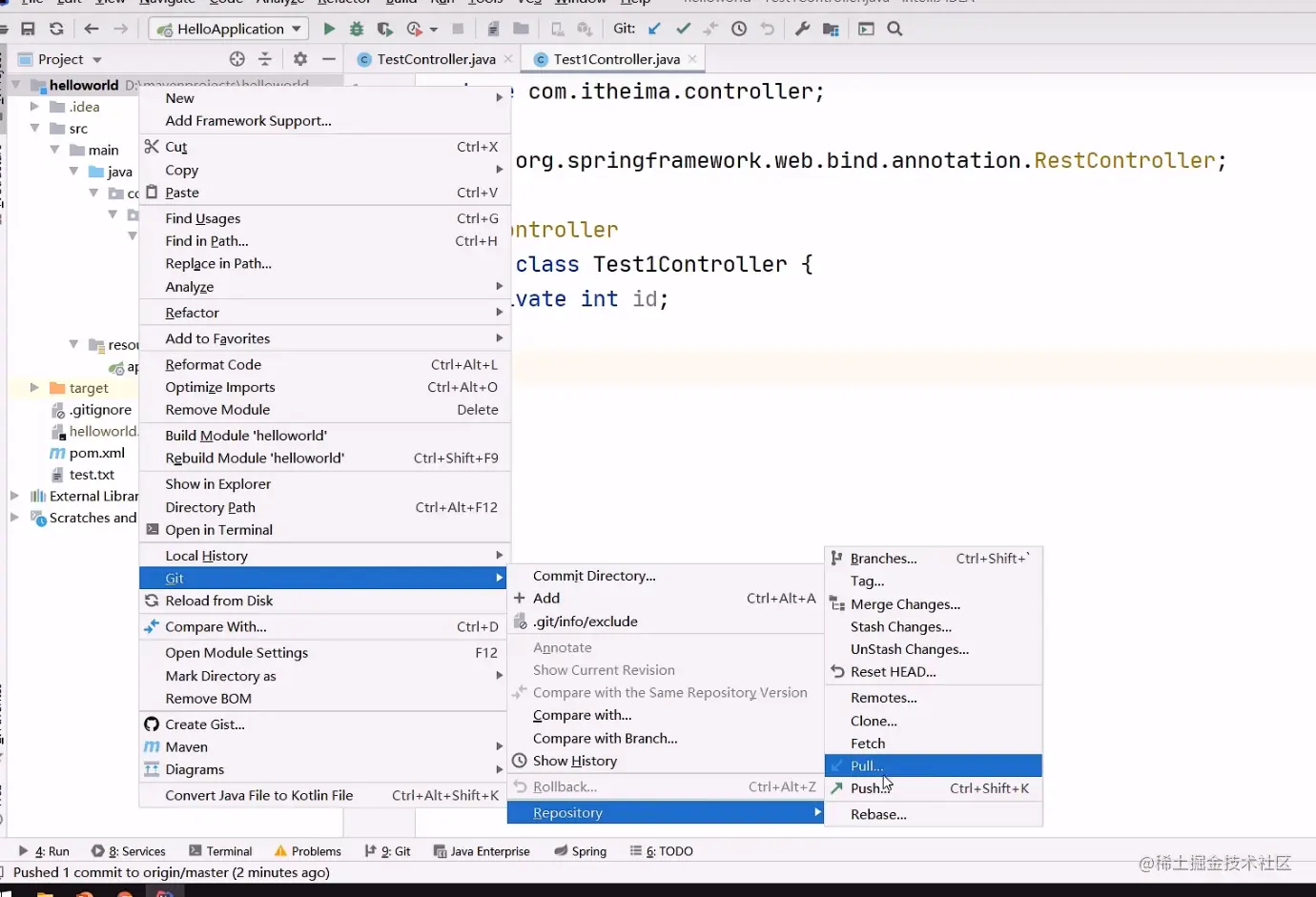1316x897 pixels.
Task: Select Reload from Disk menu entry
Action: (x=324, y=601)
